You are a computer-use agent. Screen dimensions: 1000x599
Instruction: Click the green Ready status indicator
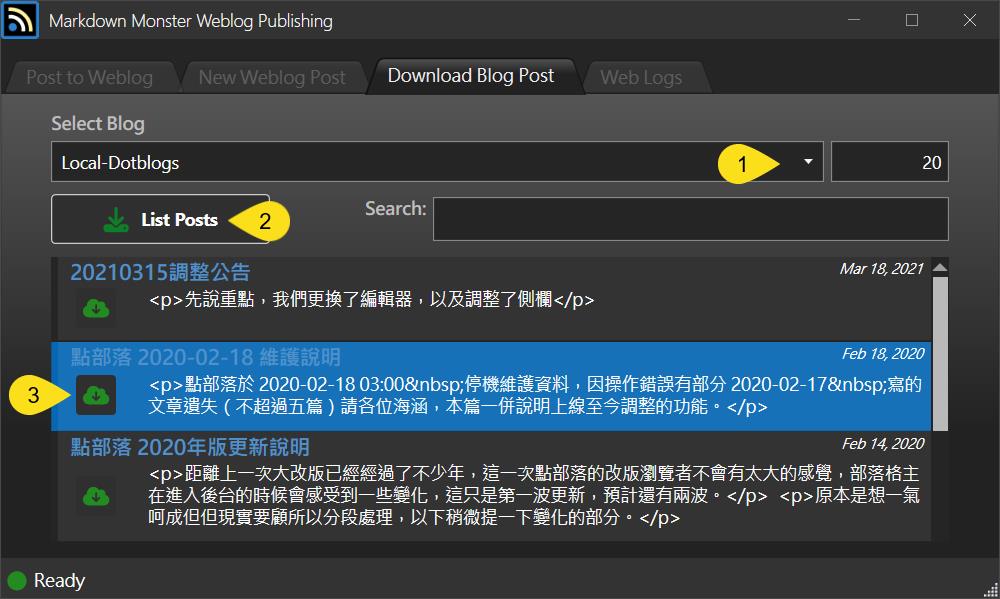17,580
